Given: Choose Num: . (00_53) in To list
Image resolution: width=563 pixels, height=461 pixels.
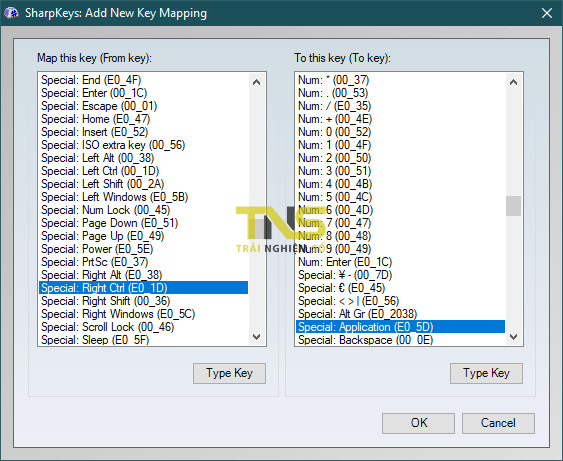Looking at the screenshot, I should (x=400, y=93).
